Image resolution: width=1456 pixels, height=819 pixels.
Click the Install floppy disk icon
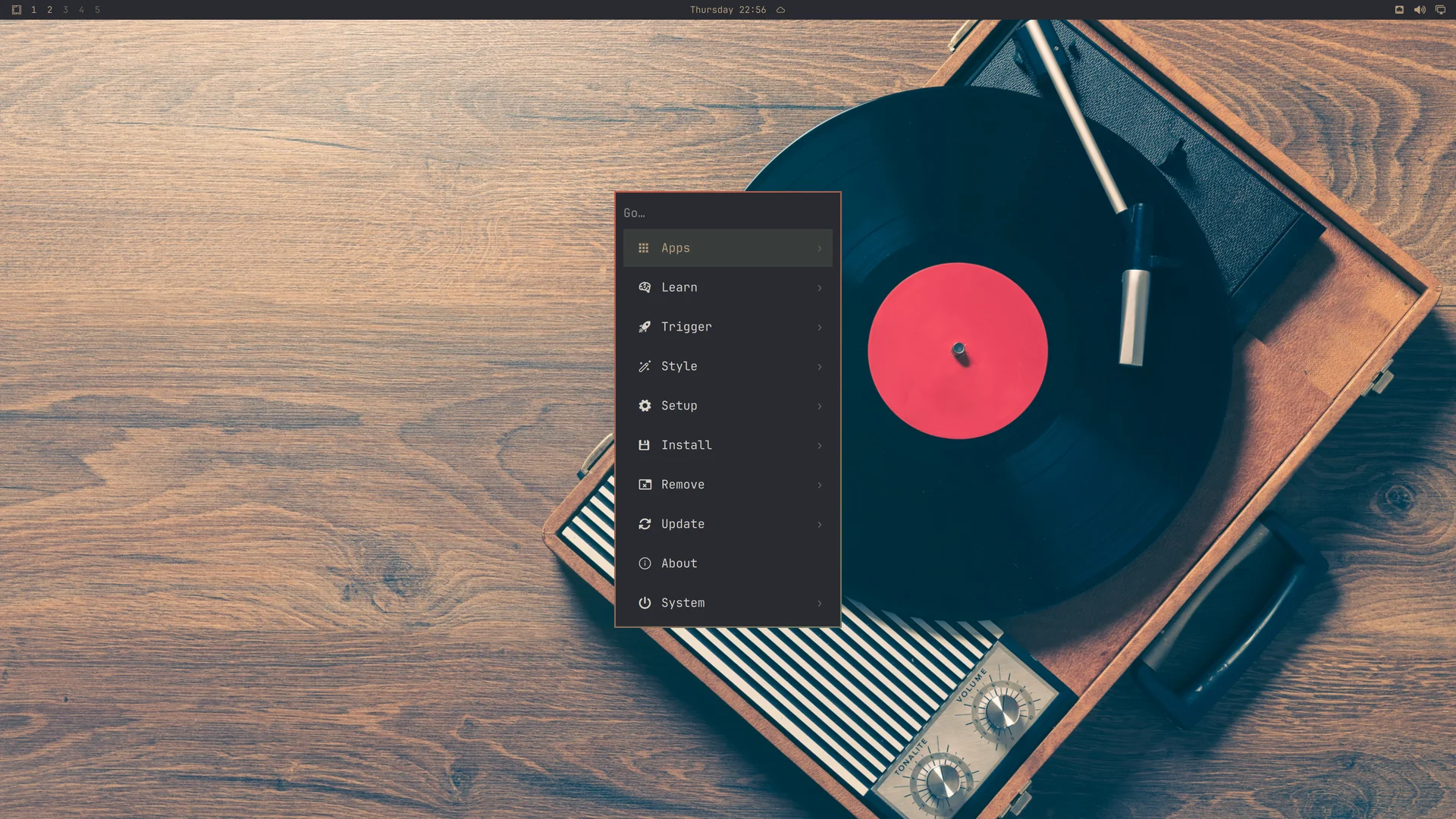[644, 445]
